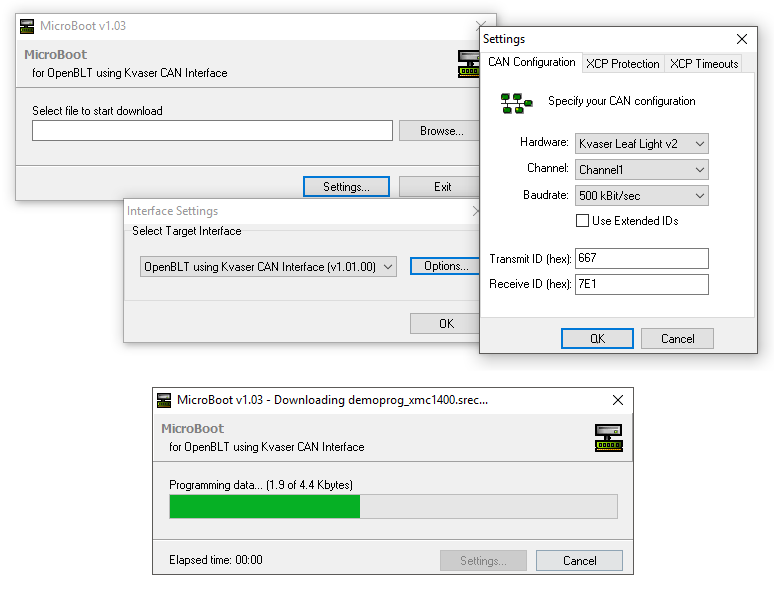Close the Settings dialog with X
This screenshot has width=774, height=600.
(x=741, y=39)
